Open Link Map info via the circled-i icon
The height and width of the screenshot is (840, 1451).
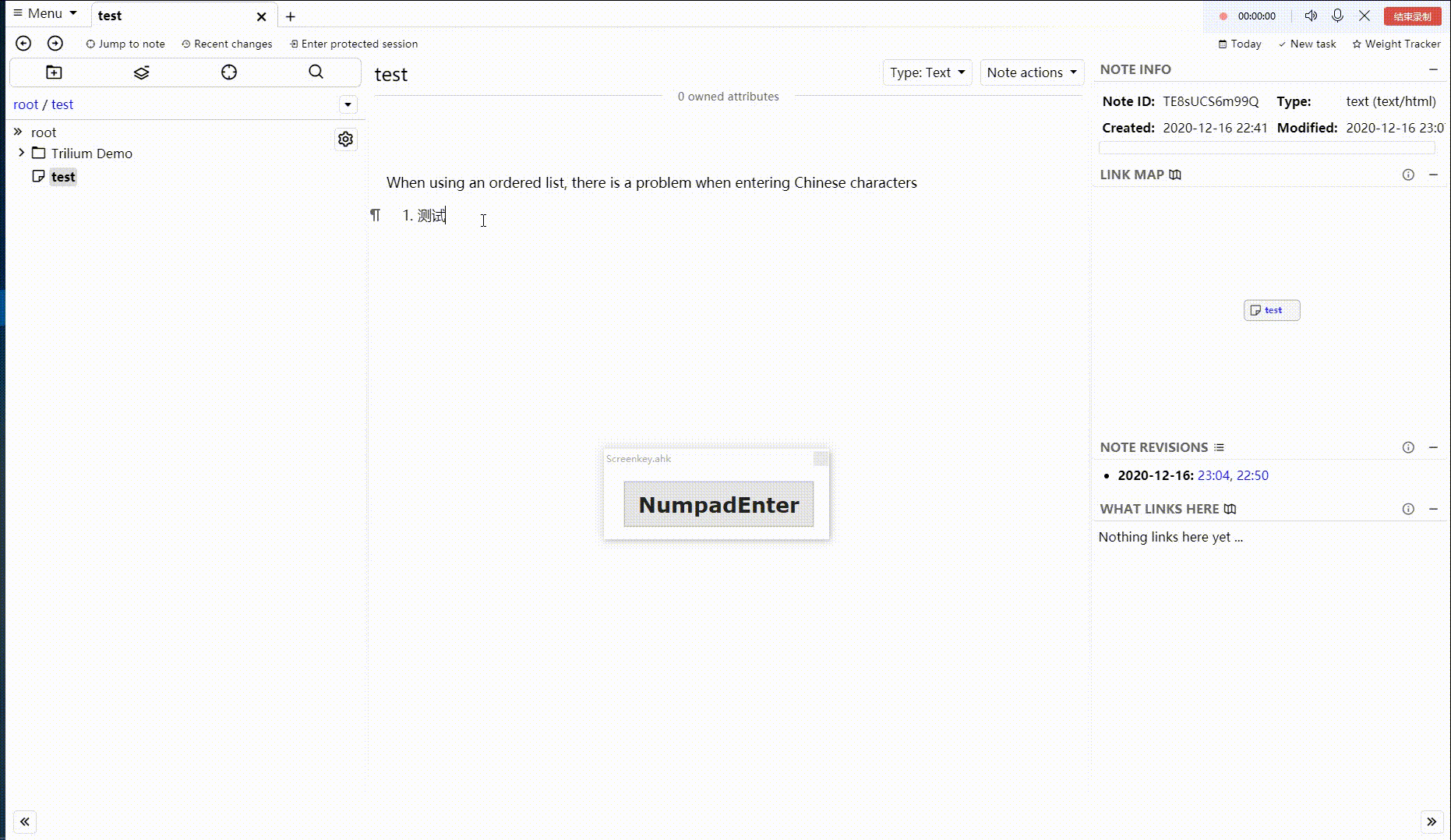tap(1408, 175)
